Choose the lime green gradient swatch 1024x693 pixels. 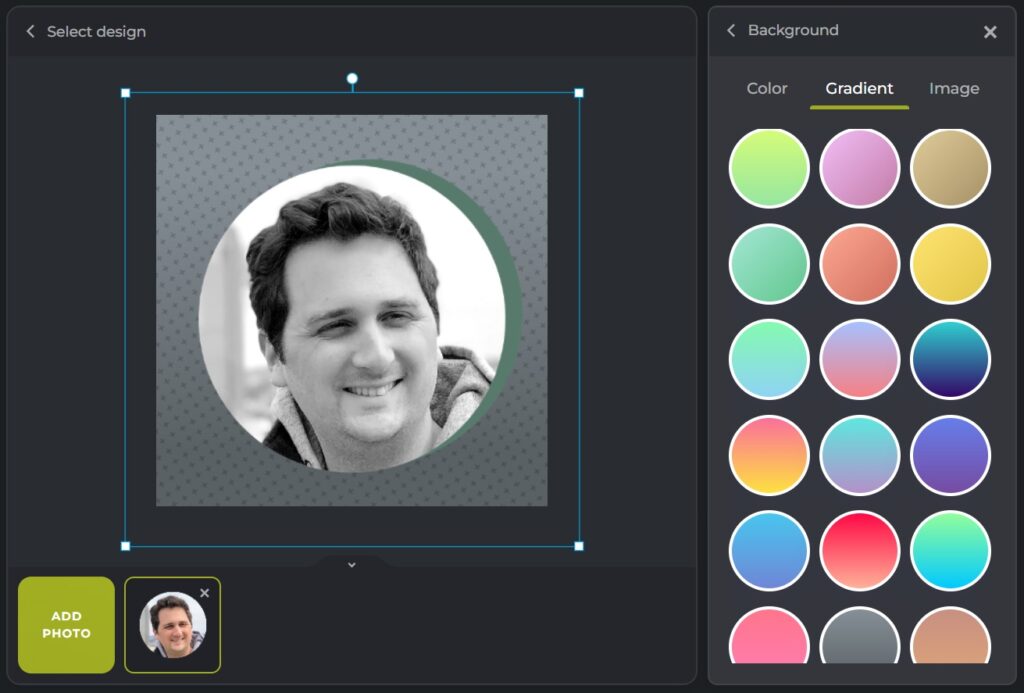(x=769, y=168)
